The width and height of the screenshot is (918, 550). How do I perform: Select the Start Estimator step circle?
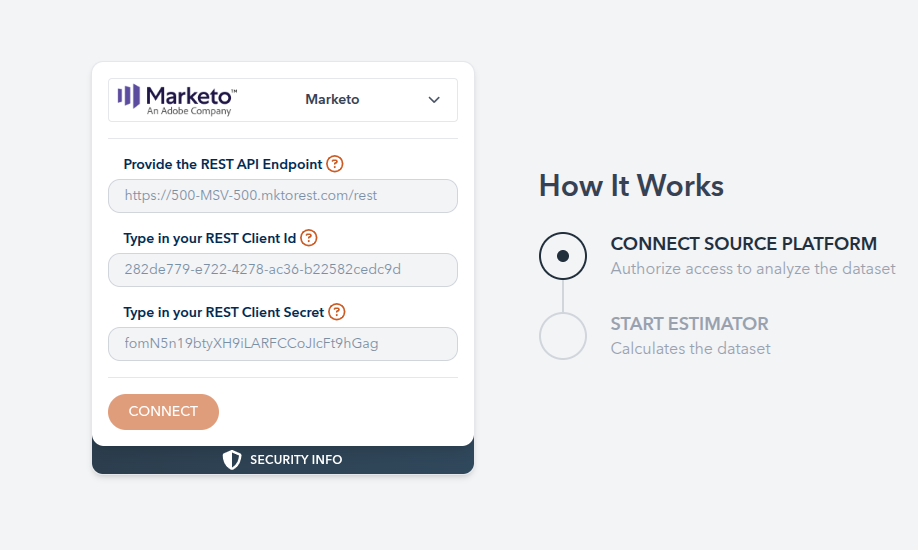coord(563,335)
